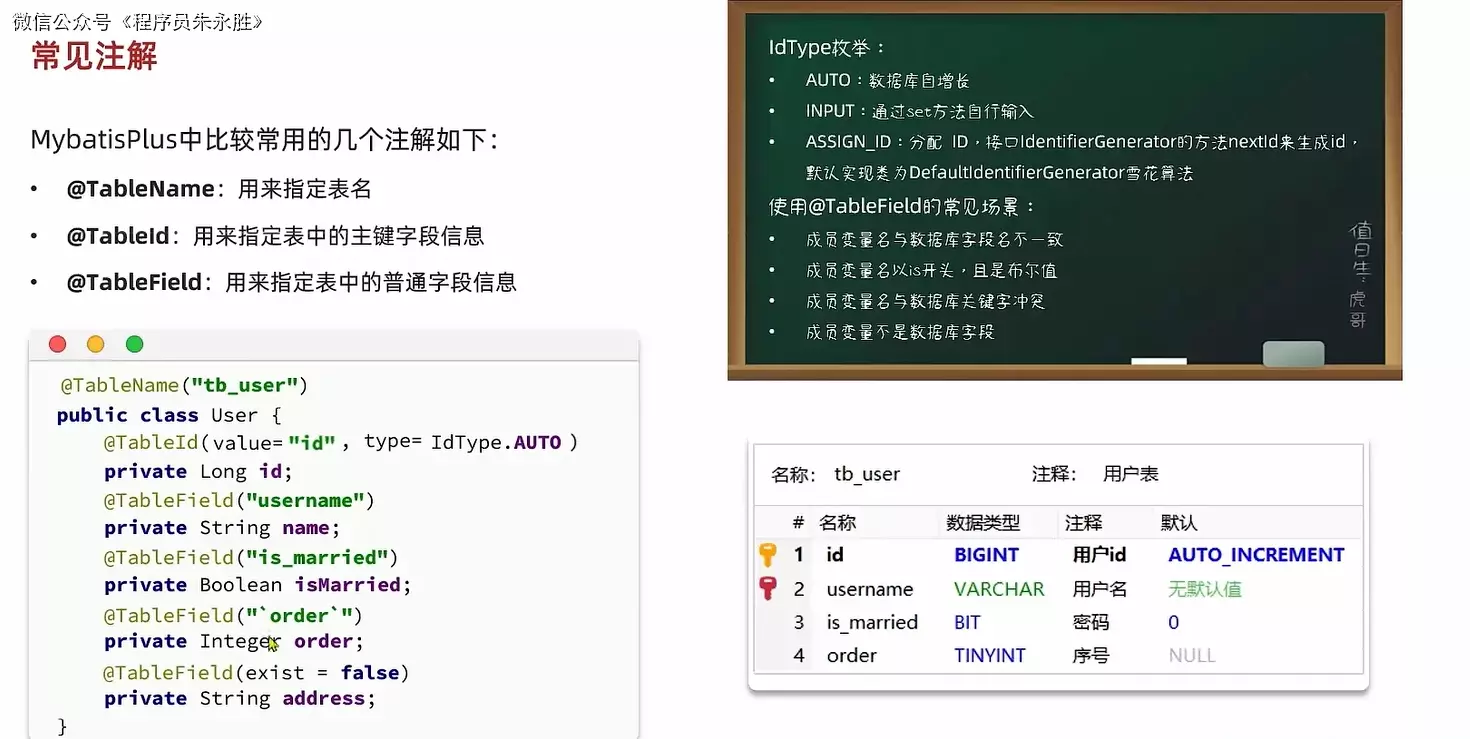Click the 值日生 label on blackboard edge
This screenshot has width=1470, height=739.
tap(1360, 252)
